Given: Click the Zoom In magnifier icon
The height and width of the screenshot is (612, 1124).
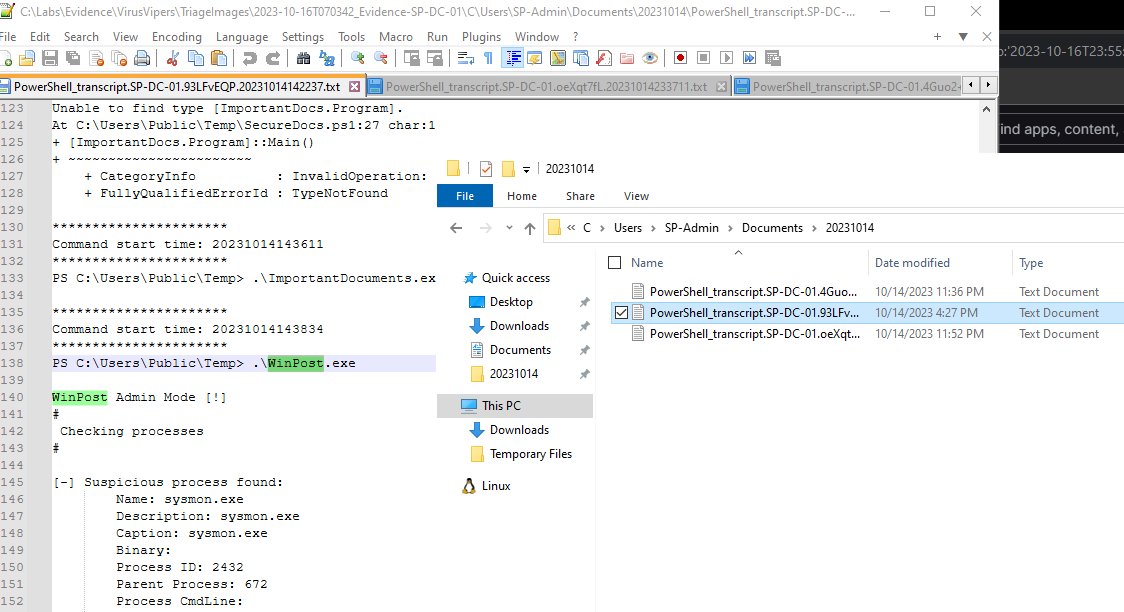Looking at the screenshot, I should click(x=357, y=58).
